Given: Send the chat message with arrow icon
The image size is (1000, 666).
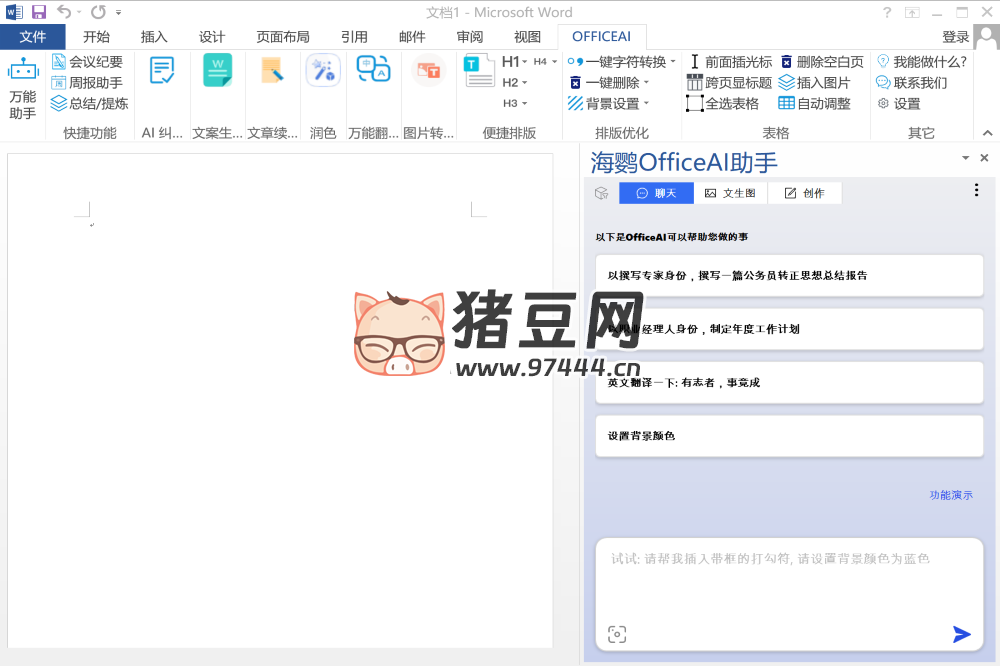Looking at the screenshot, I should 961,634.
